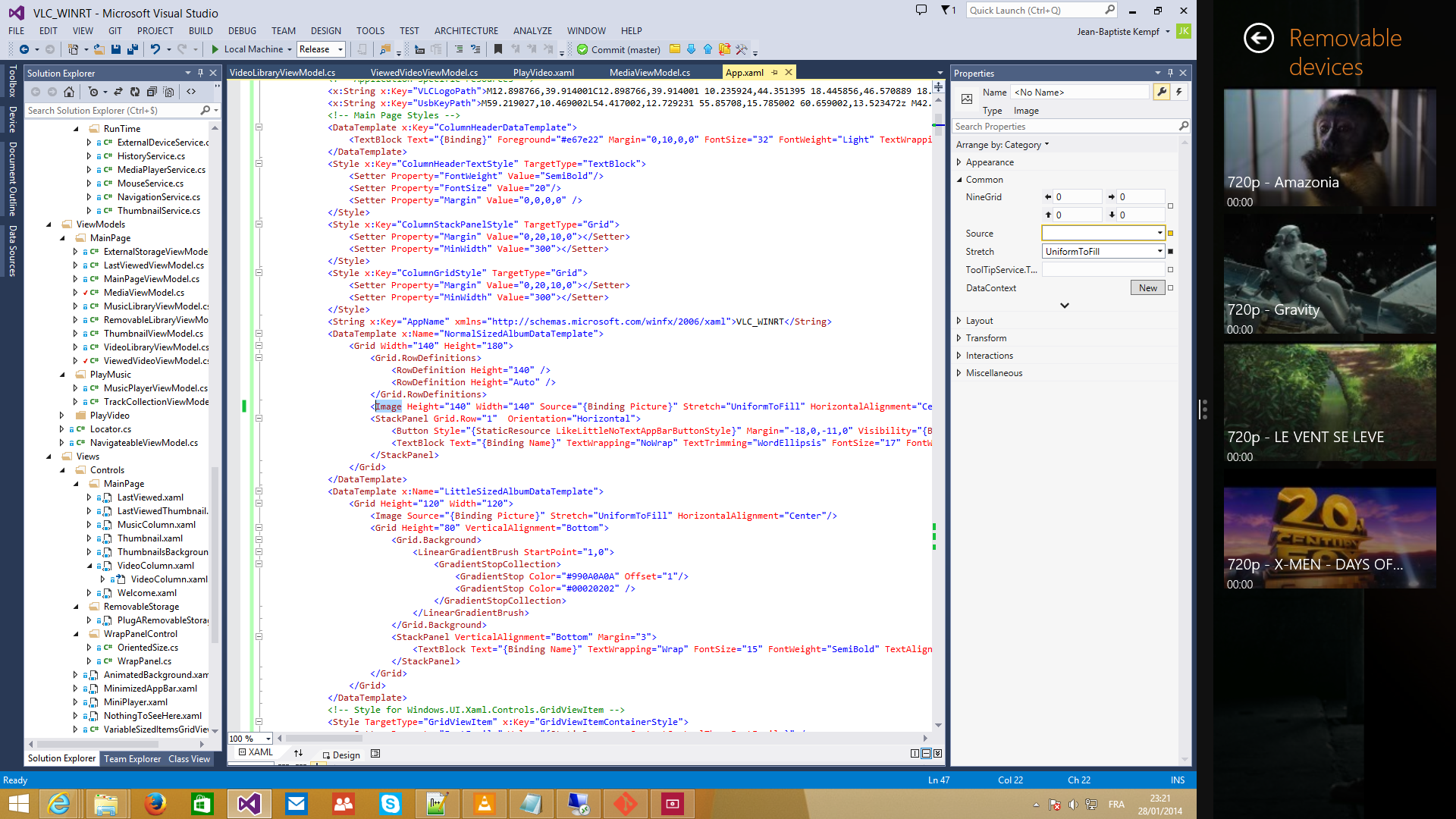Open the 720p - Gravity video thumbnail
Image resolution: width=1456 pixels, height=819 pixels.
[x=1329, y=276]
